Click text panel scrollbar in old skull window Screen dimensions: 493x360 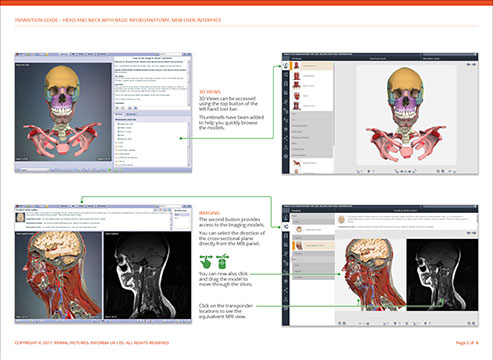(x=189, y=83)
